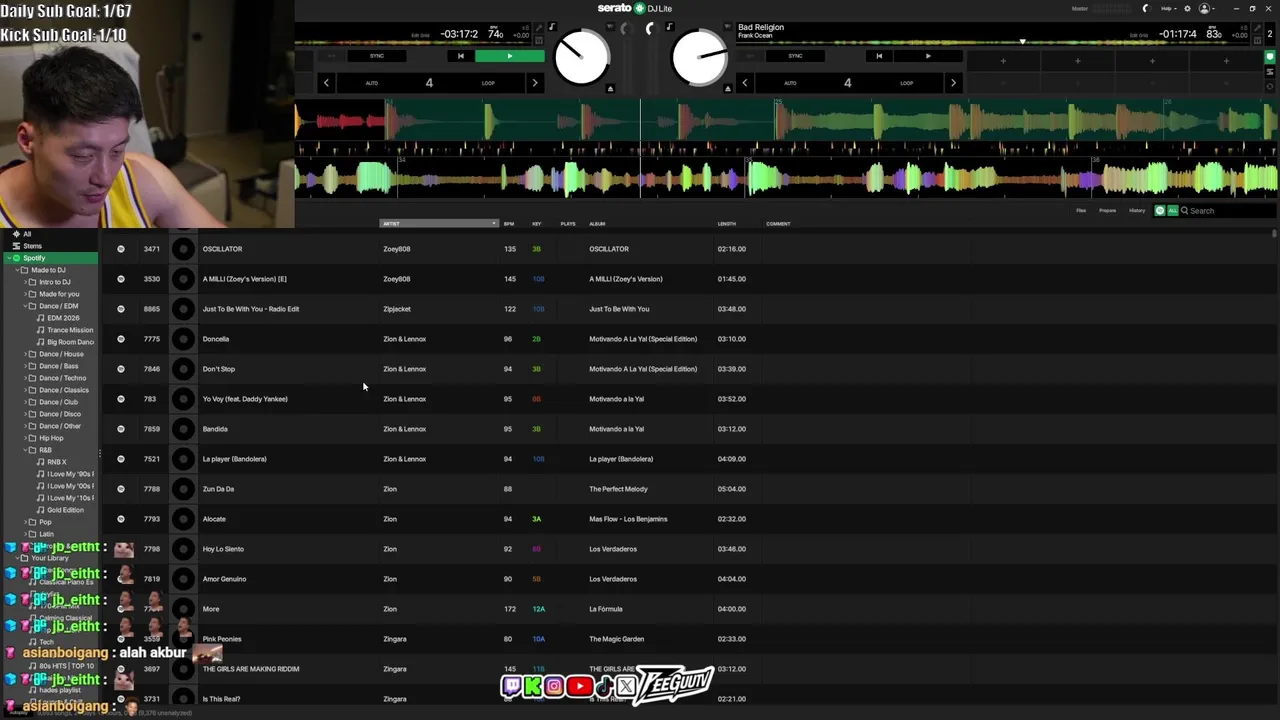Open the Gold Edition playlist
Image resolution: width=1280 pixels, height=720 pixels.
tap(65, 510)
